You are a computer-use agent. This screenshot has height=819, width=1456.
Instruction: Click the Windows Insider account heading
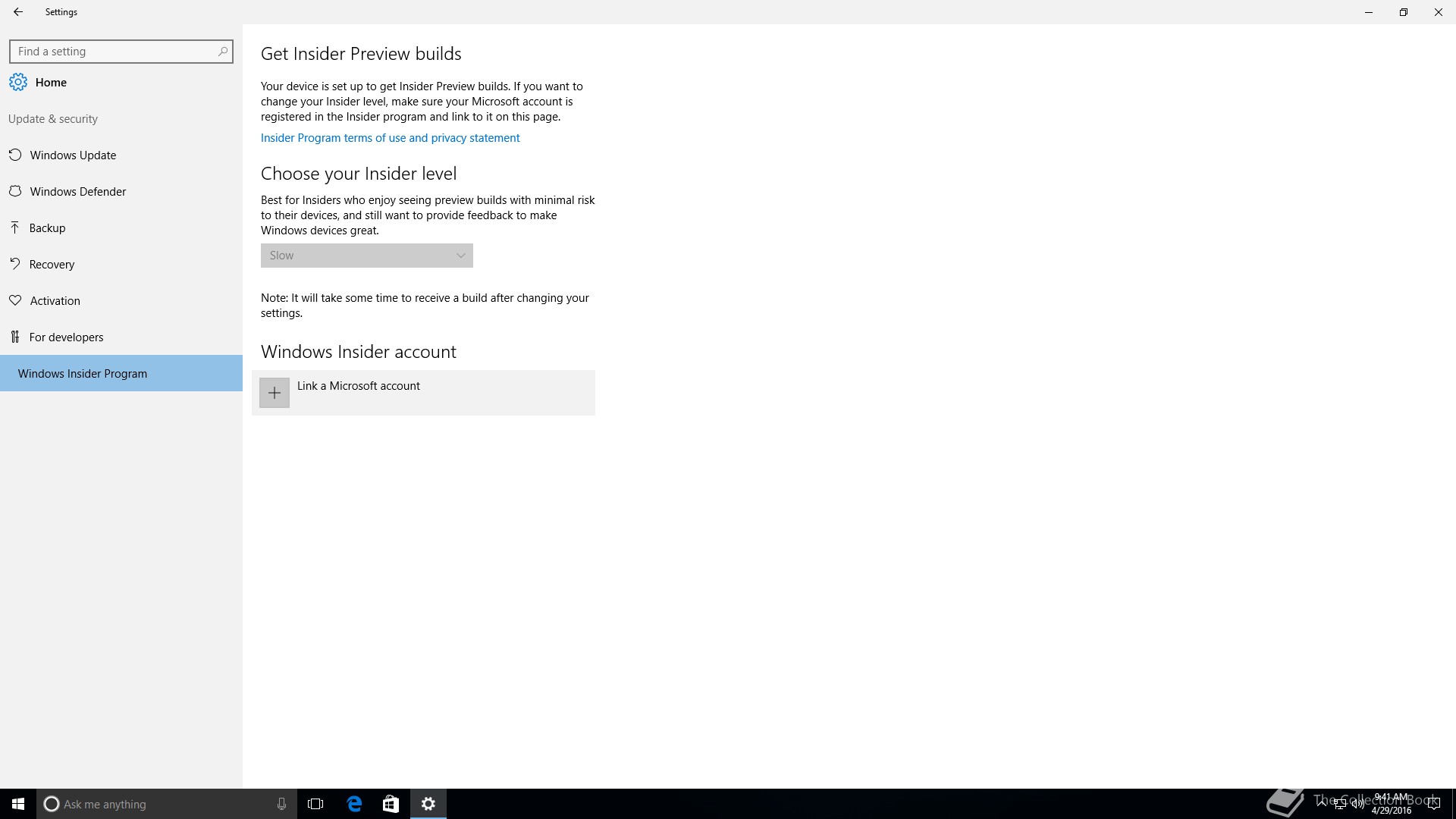coord(359,352)
